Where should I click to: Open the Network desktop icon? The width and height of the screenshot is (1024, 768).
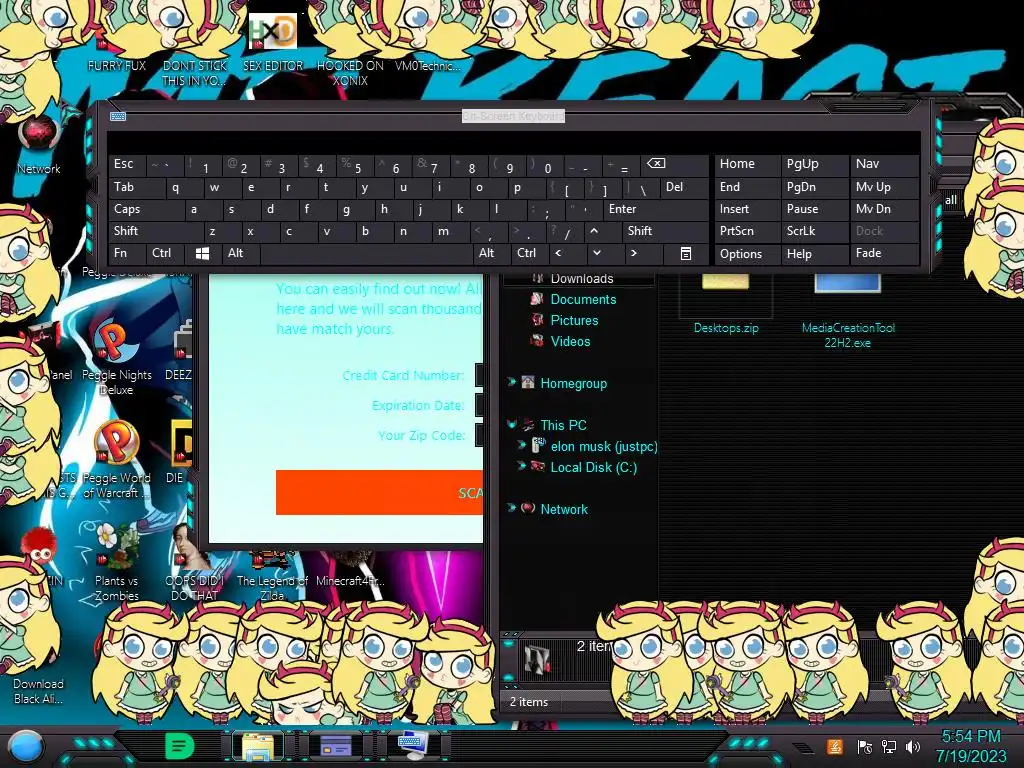pyautogui.click(x=39, y=145)
